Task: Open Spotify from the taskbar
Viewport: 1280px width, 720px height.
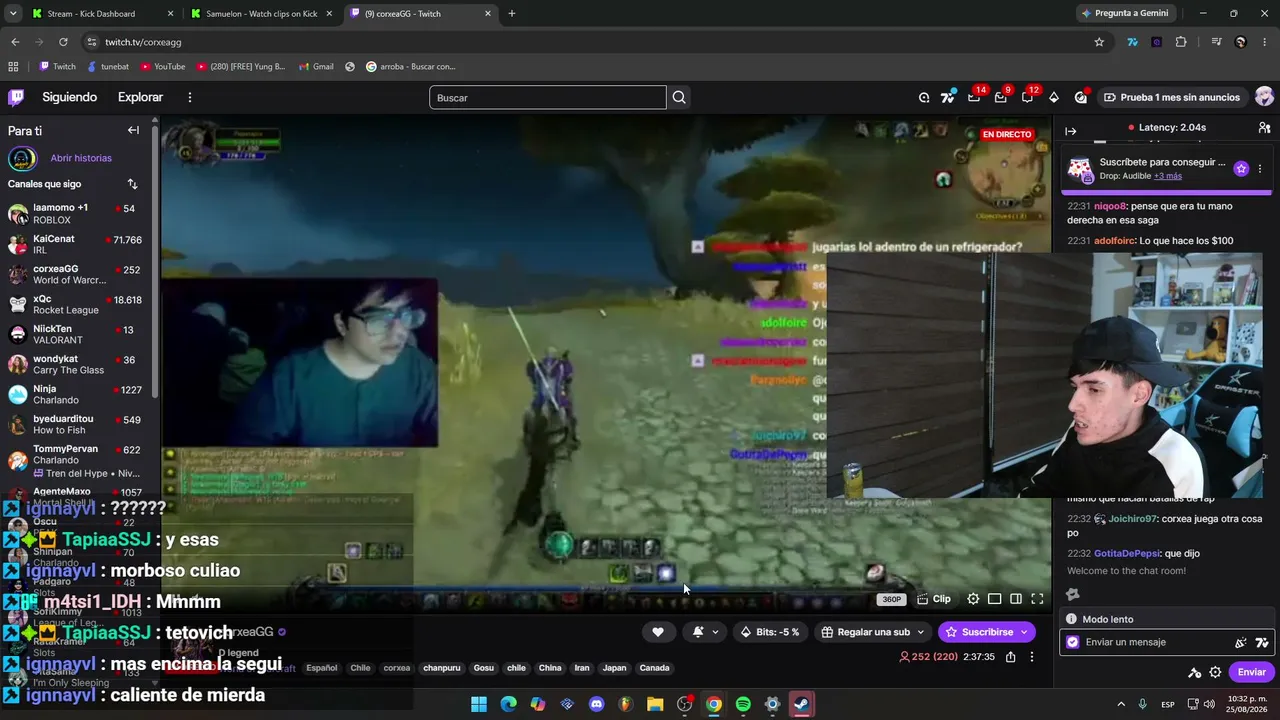Action: pyautogui.click(x=743, y=704)
